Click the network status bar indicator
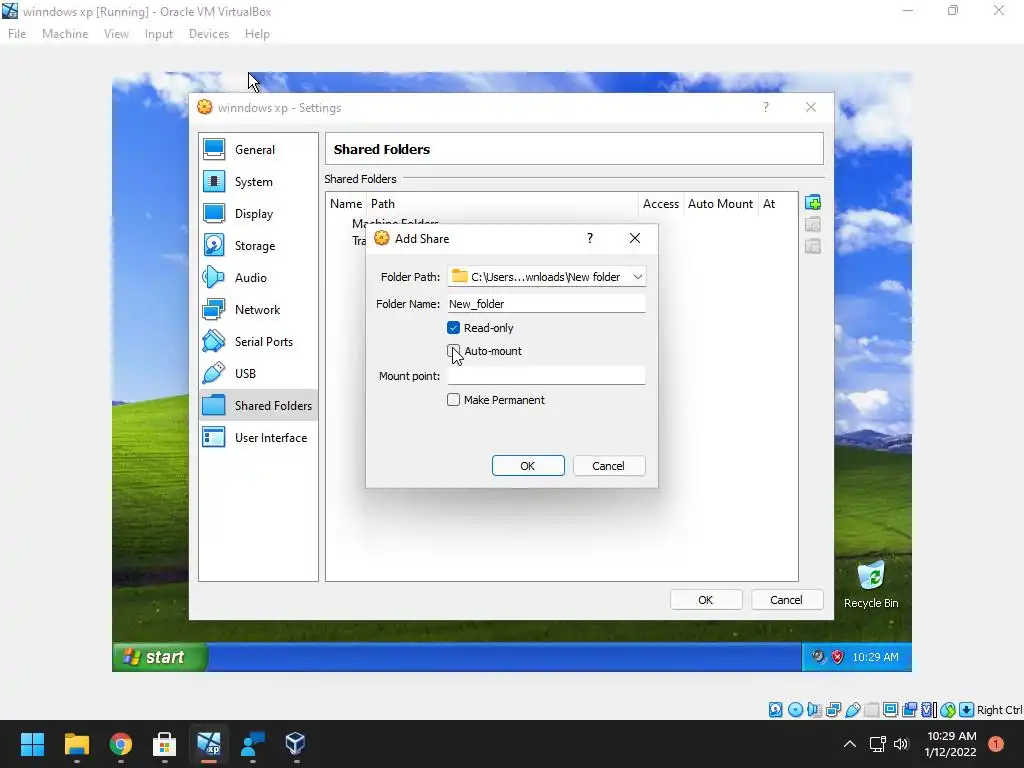This screenshot has width=1024, height=768. [x=833, y=710]
